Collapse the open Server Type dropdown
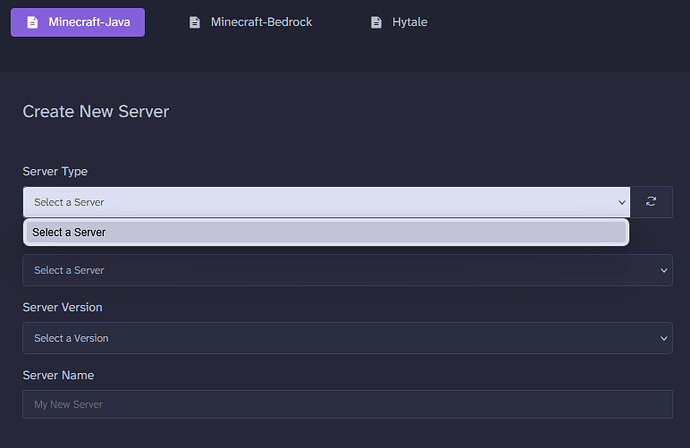 pyautogui.click(x=327, y=202)
